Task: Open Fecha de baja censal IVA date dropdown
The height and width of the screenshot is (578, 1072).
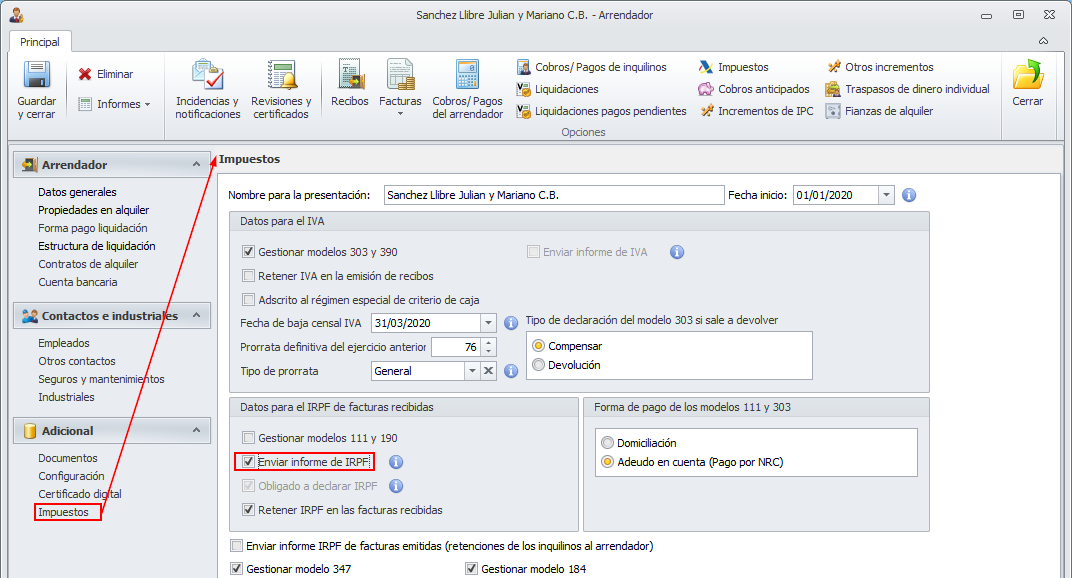Action: pyautogui.click(x=488, y=323)
